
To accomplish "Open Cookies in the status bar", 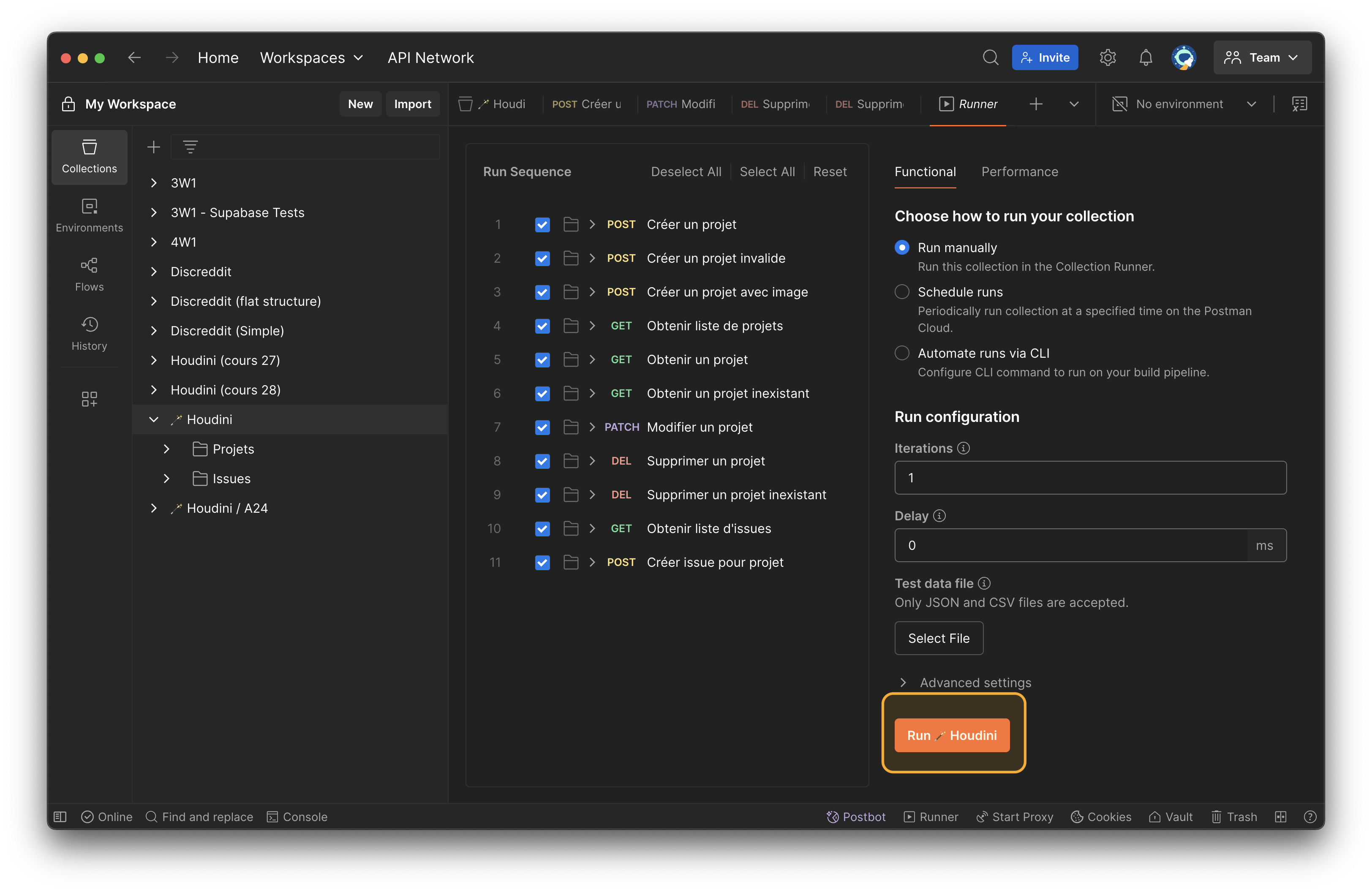I will coord(1101,816).
